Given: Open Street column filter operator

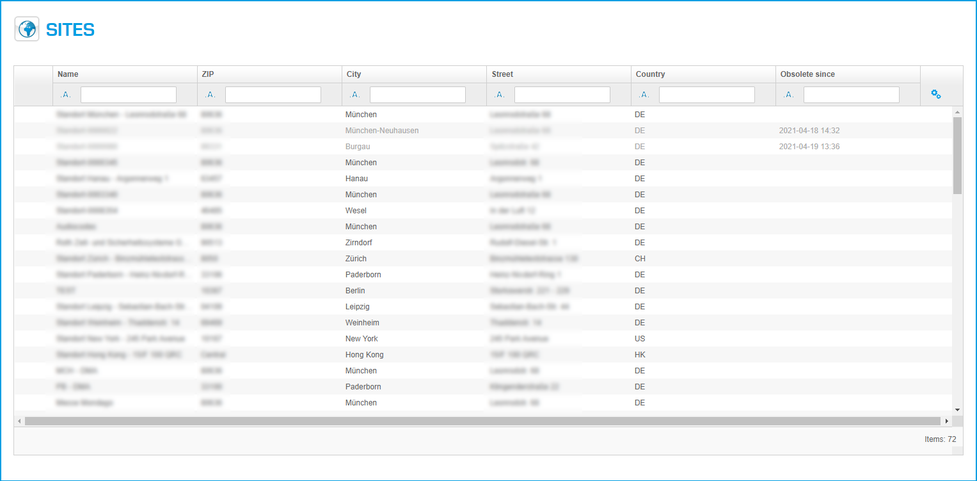Looking at the screenshot, I should click(x=500, y=95).
